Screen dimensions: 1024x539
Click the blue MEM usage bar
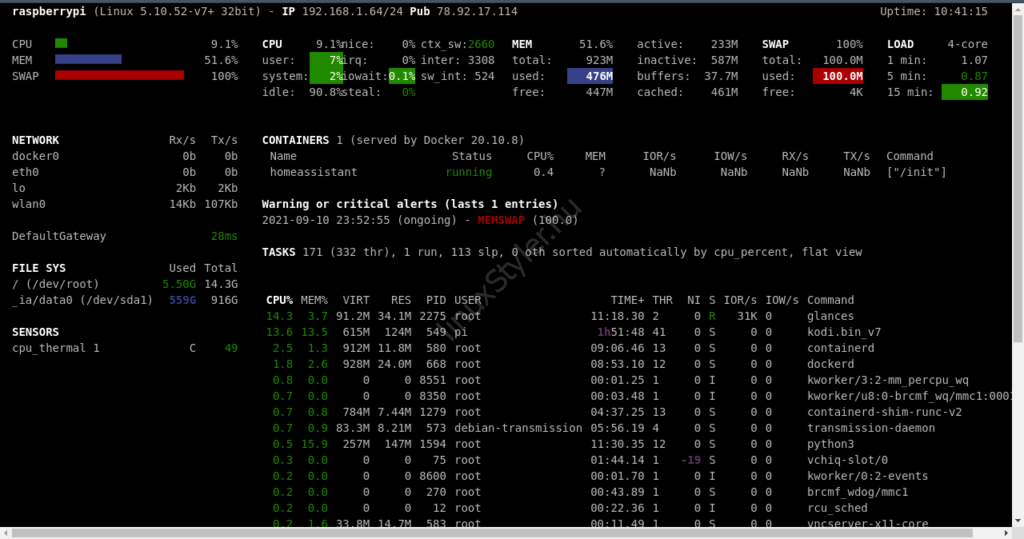(x=88, y=60)
